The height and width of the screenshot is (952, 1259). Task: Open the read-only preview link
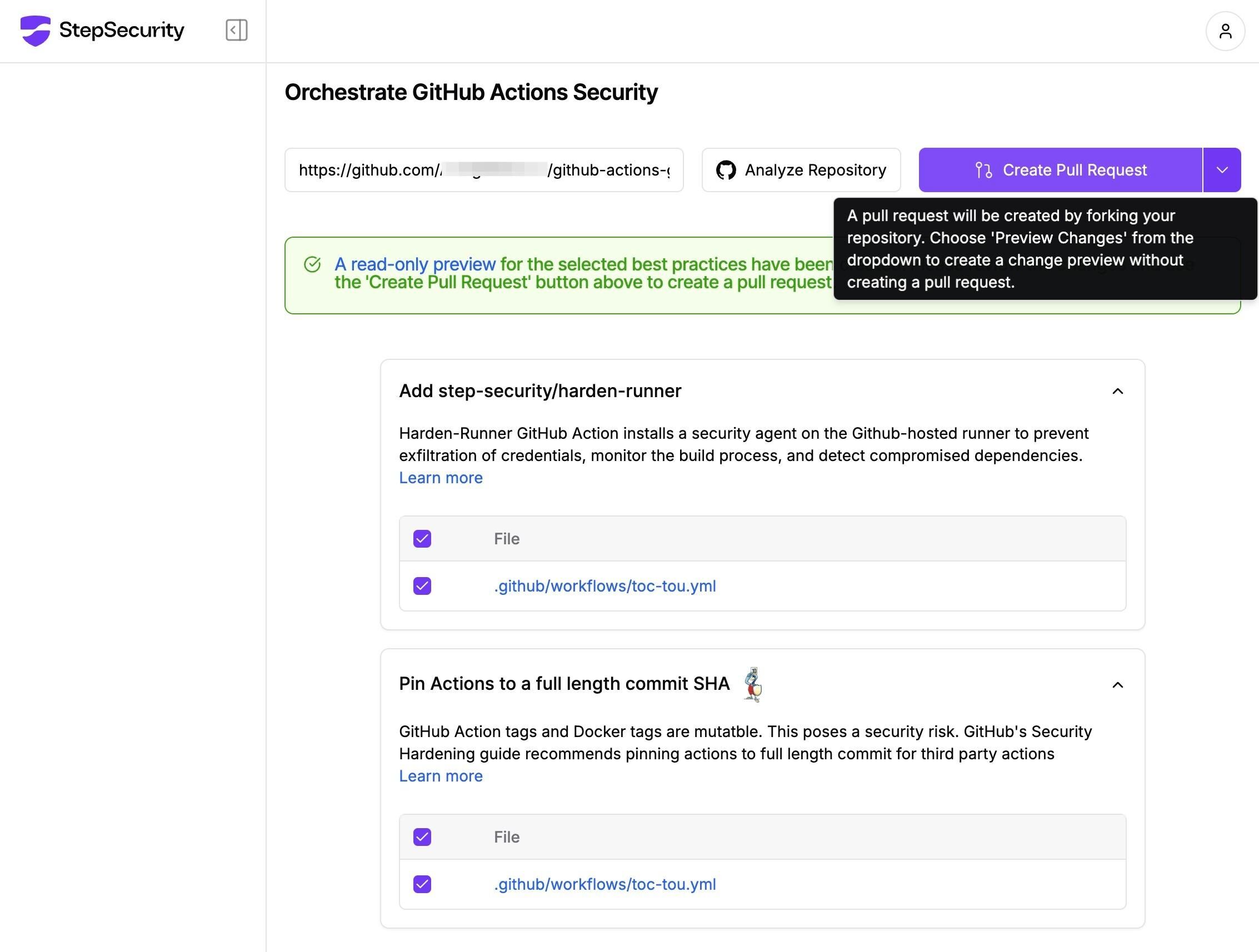415,264
